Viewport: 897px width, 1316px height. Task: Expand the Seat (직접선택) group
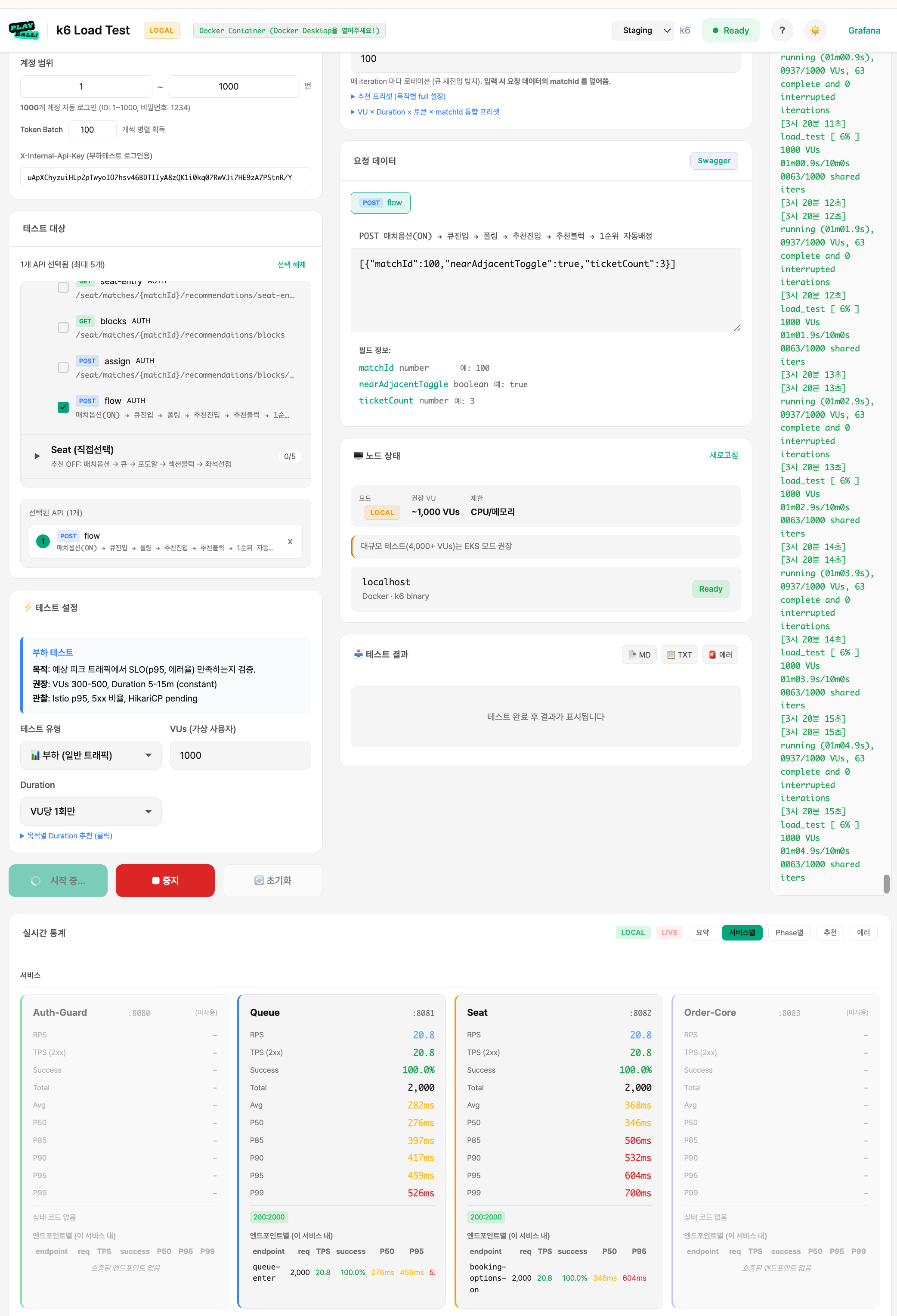37,456
